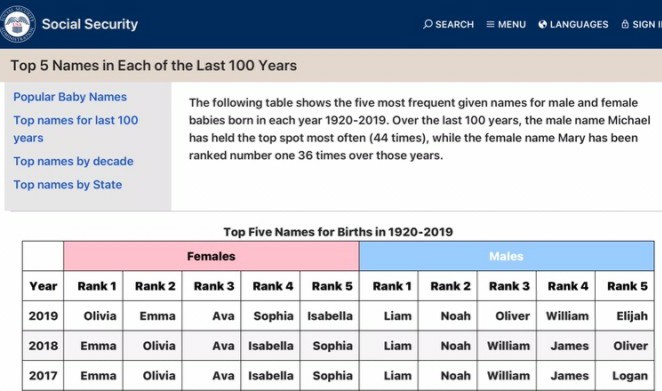
Task: Select the LANGUAGES label in header
Action: (x=579, y=24)
